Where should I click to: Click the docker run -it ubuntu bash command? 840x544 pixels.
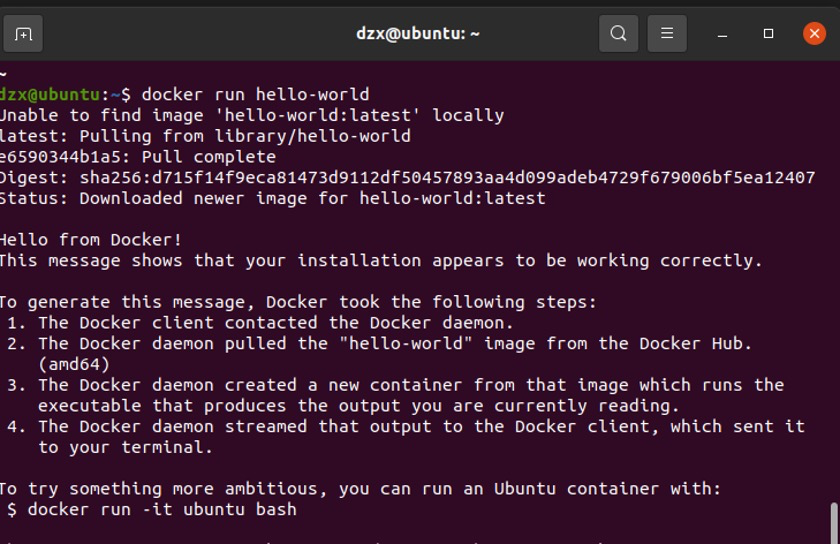[162, 510]
